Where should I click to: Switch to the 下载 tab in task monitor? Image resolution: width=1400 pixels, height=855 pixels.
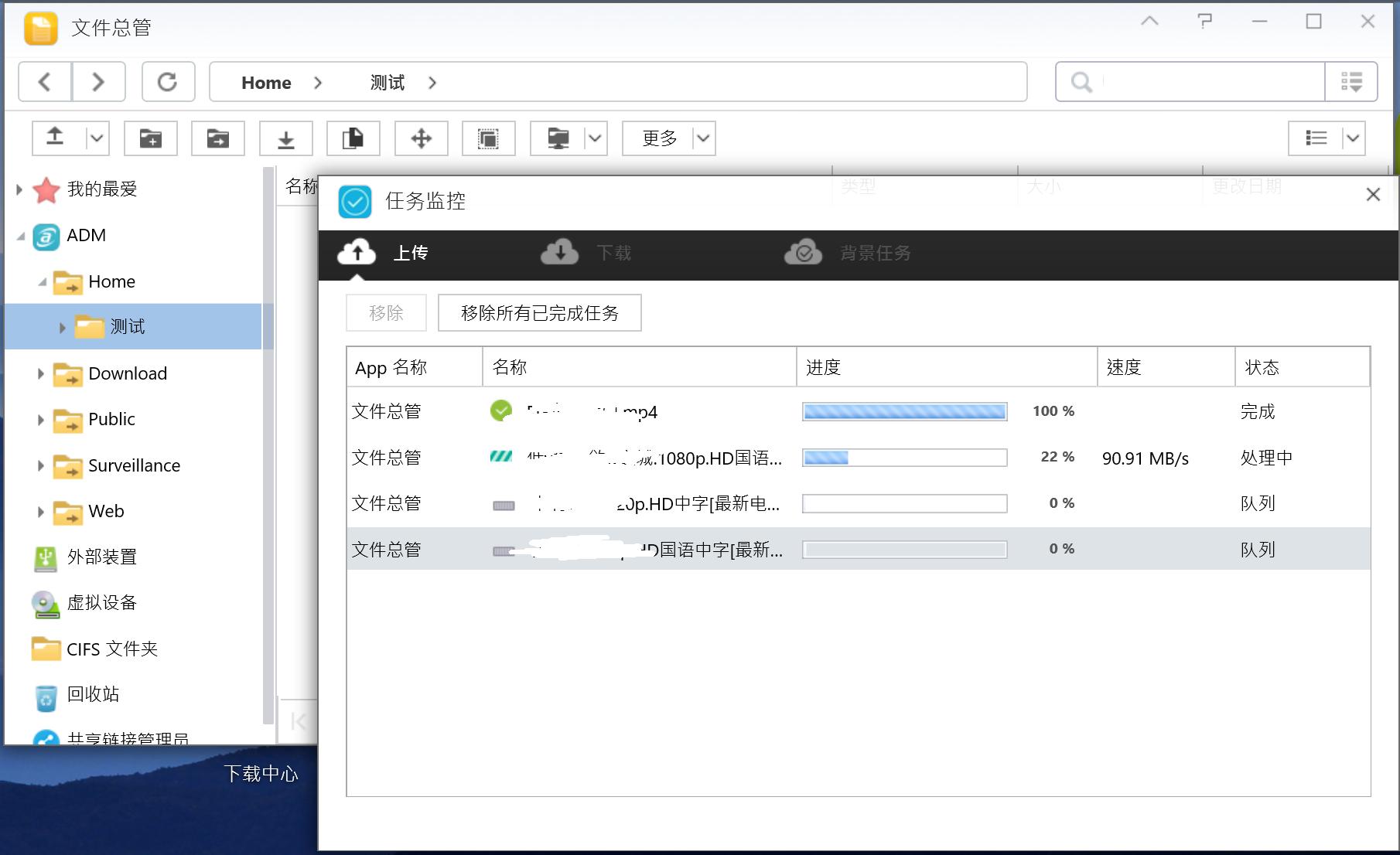coord(613,253)
